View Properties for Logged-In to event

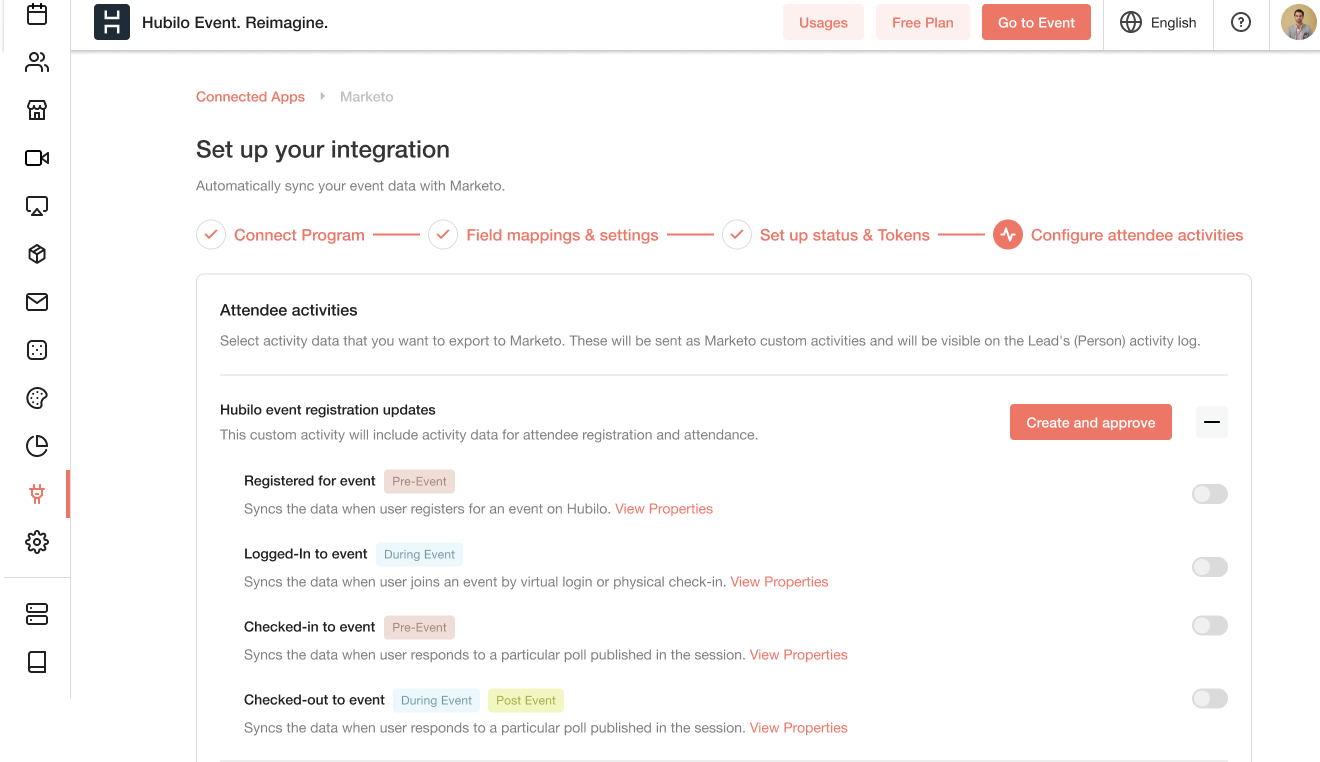[x=779, y=582]
